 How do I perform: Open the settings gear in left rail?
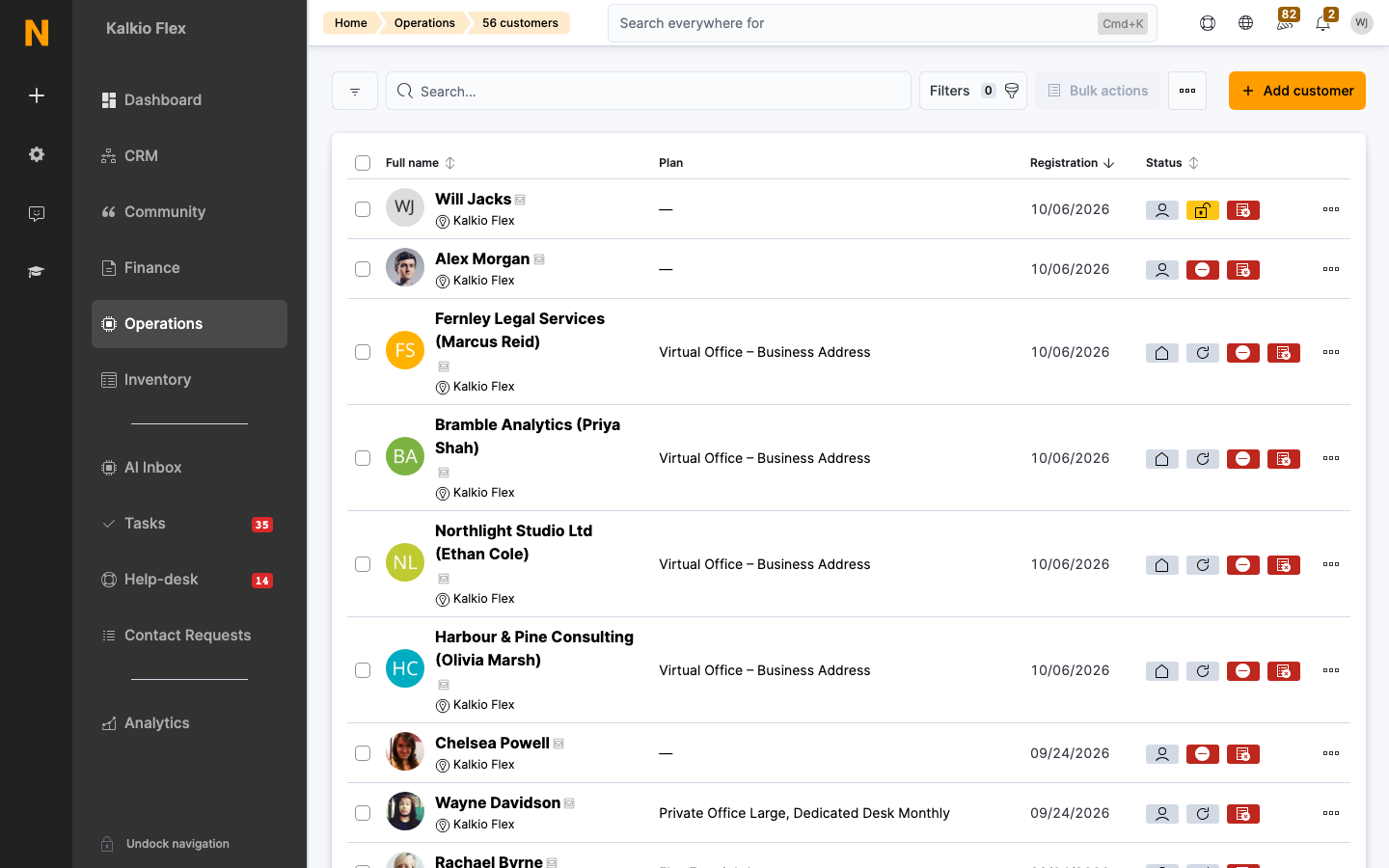37,154
